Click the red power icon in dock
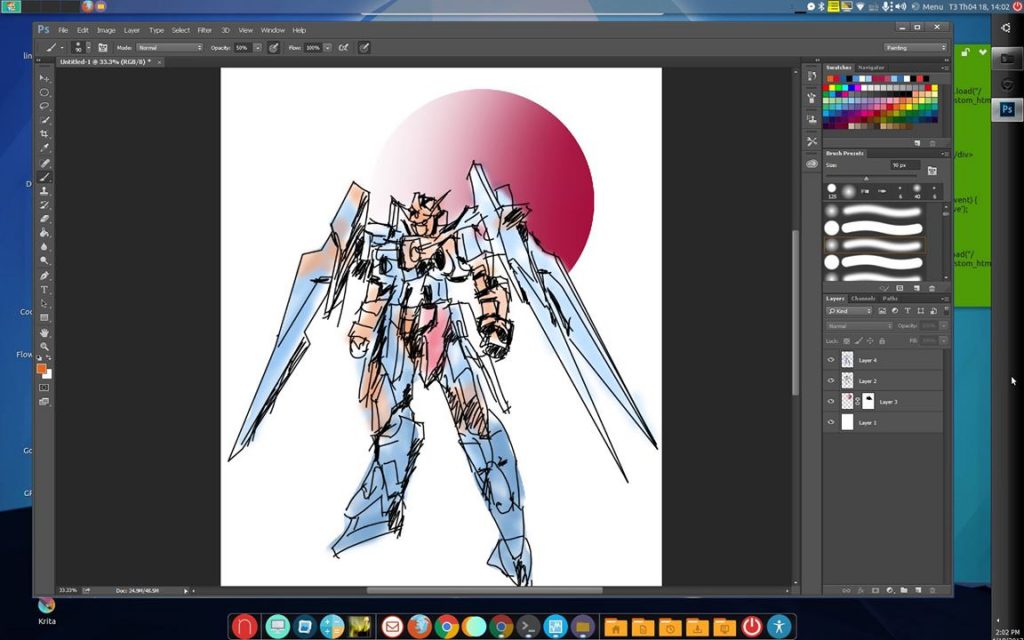Screen dimensions: 1024x640 [x=752, y=627]
